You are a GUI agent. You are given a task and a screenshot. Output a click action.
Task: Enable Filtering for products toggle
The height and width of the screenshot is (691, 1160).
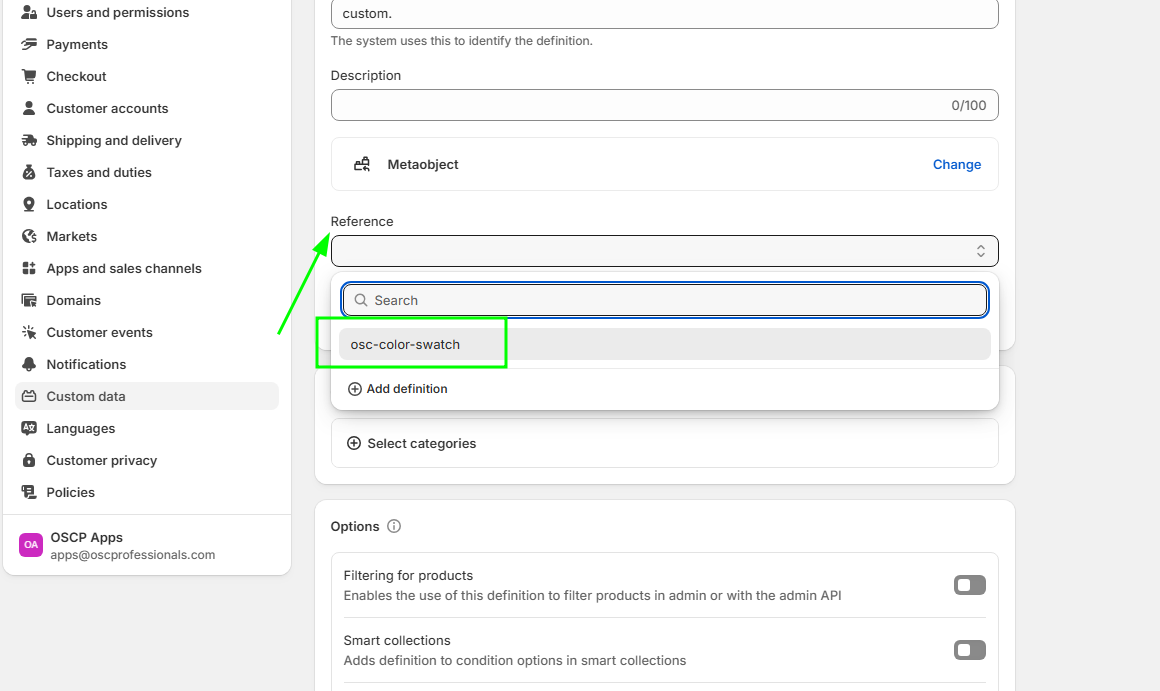coord(969,585)
